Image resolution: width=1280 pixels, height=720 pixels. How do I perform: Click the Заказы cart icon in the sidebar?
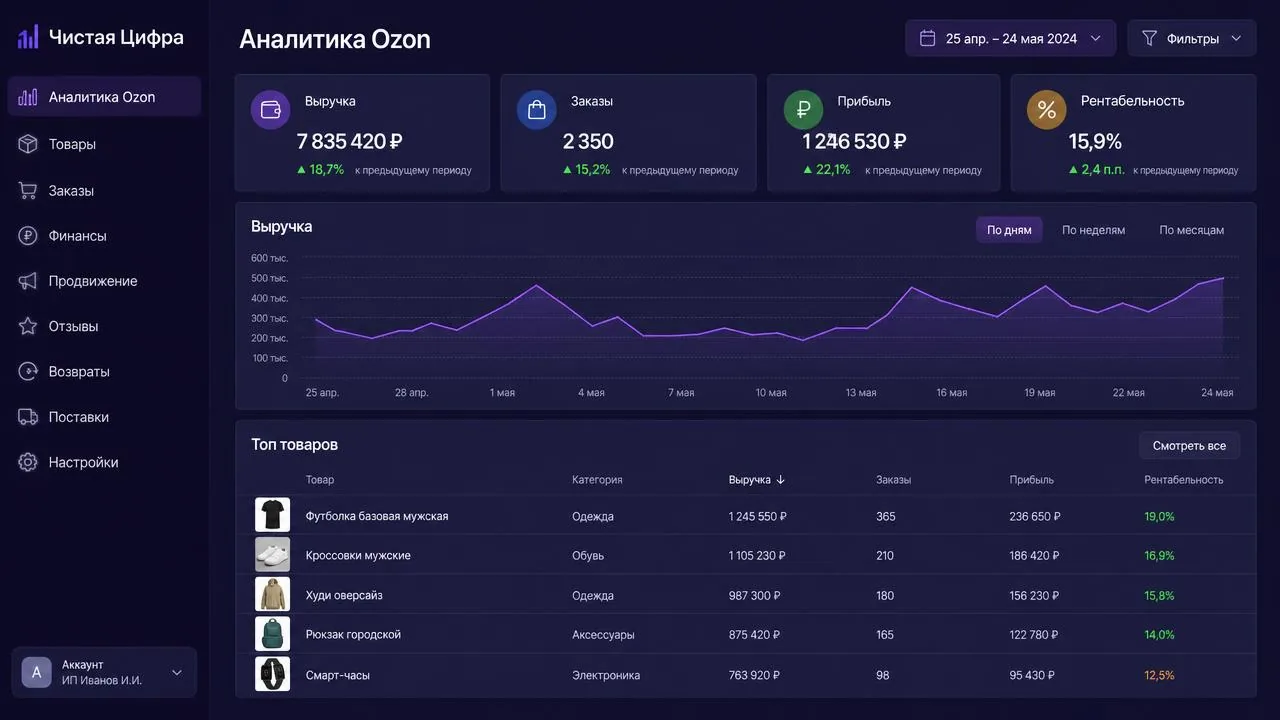pos(28,190)
